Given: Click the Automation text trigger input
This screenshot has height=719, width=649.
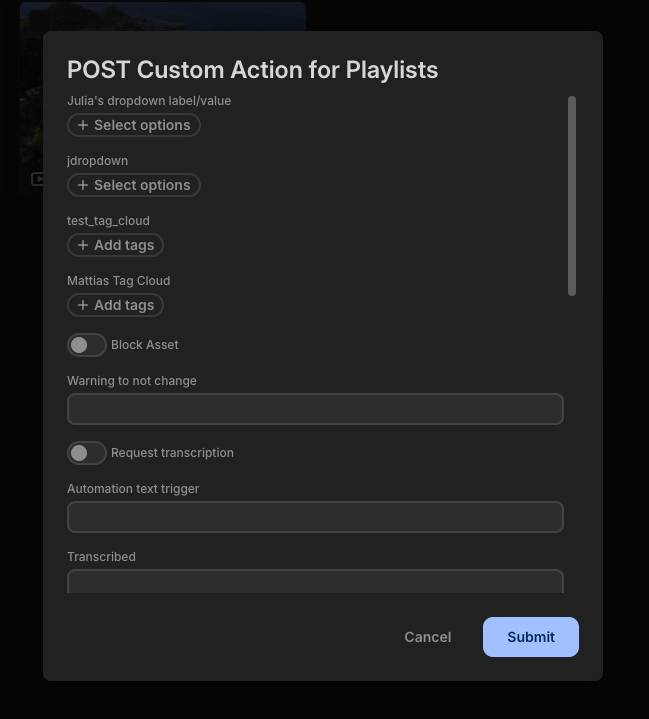Looking at the screenshot, I should (x=315, y=517).
